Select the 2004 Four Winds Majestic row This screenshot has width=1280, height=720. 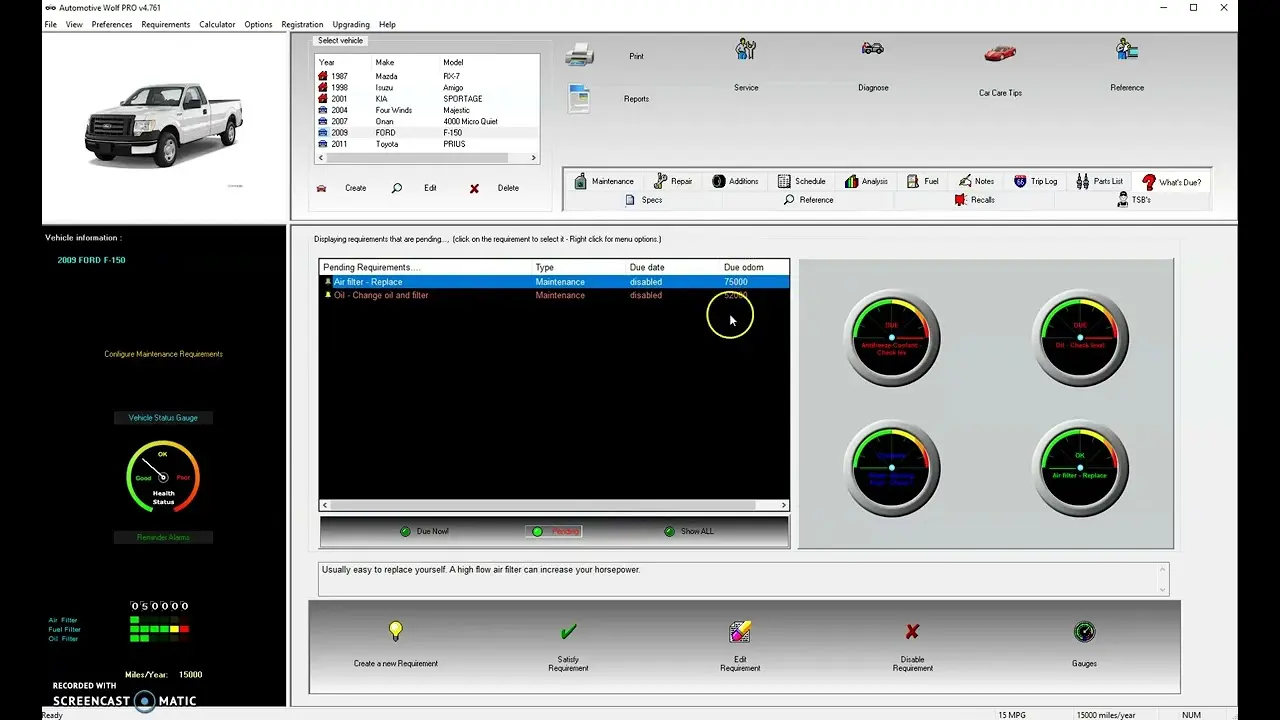click(x=427, y=110)
